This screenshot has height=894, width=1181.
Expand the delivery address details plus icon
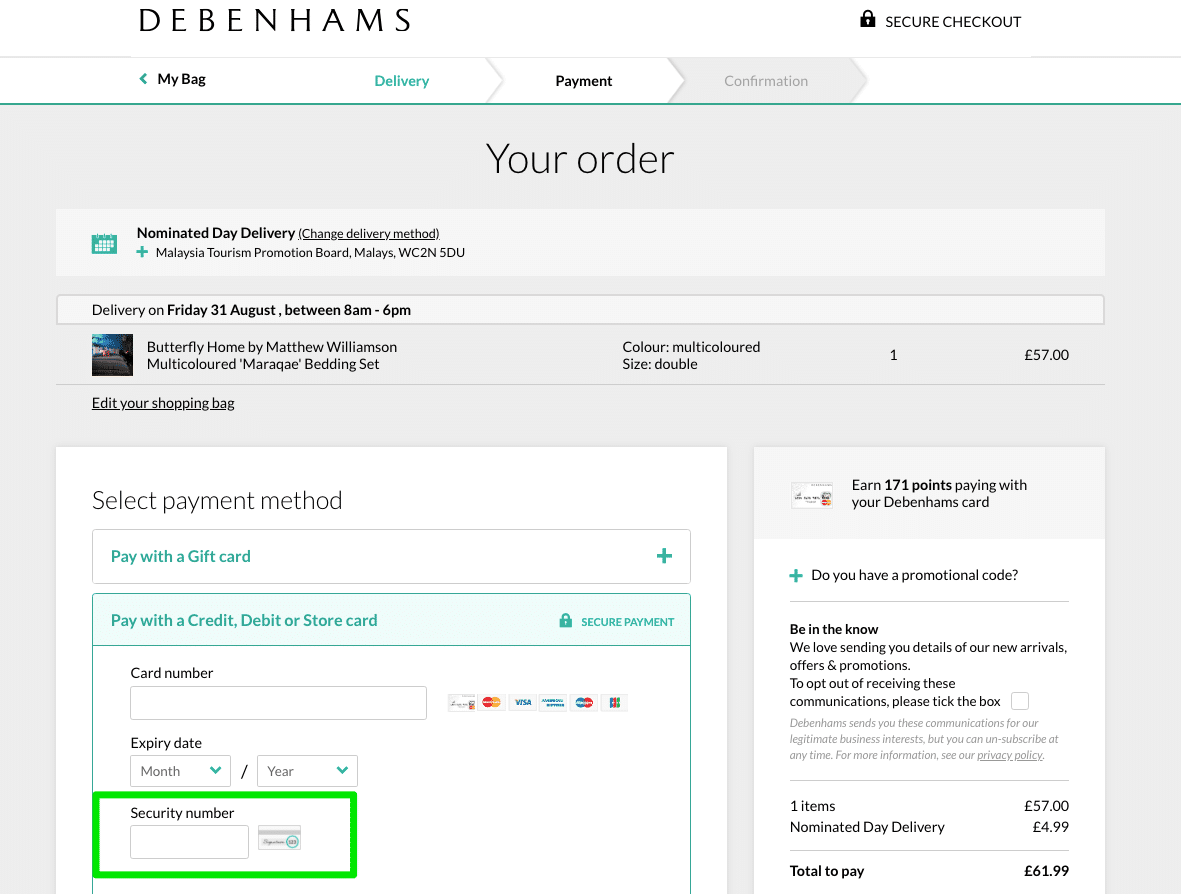tap(142, 252)
